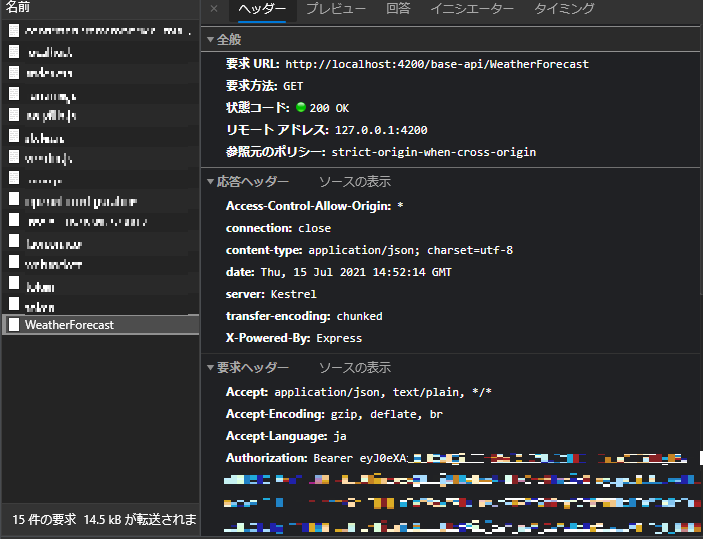This screenshot has width=703, height=539.
Task: Click the Access-Control-Allow-Origin header name
Action: tap(309, 206)
